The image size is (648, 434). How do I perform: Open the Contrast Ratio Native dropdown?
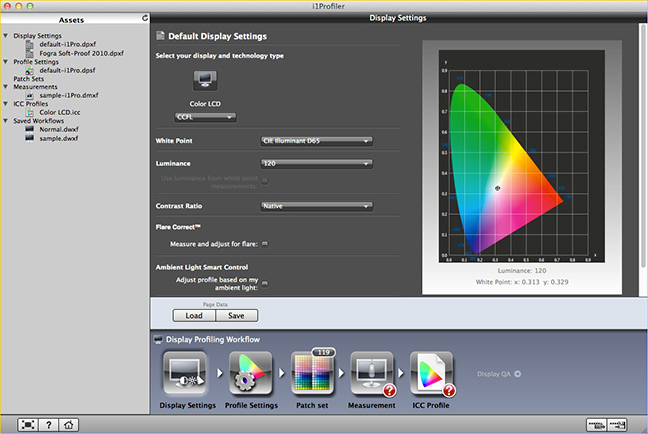tap(317, 206)
